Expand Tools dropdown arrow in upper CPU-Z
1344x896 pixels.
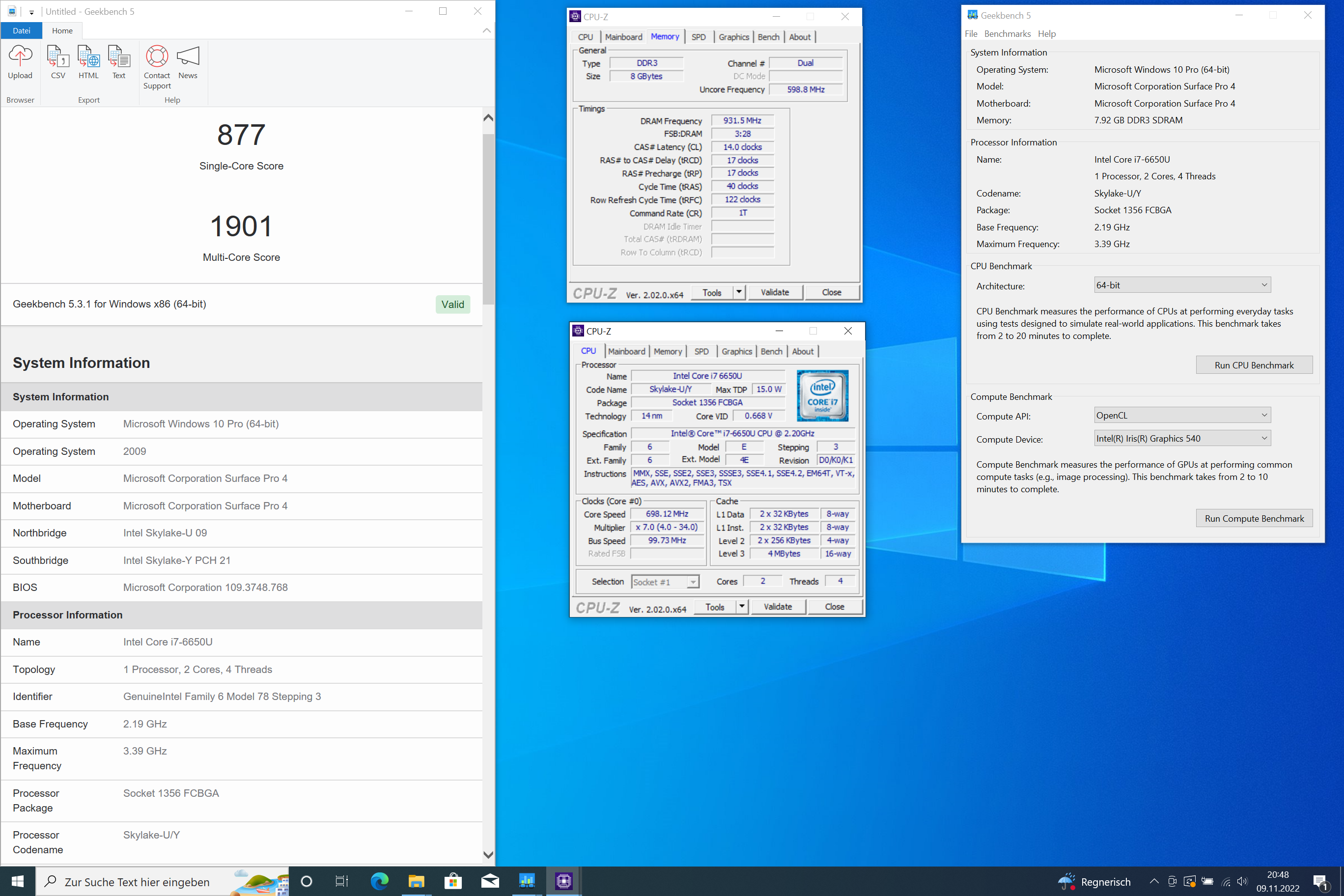point(739,293)
